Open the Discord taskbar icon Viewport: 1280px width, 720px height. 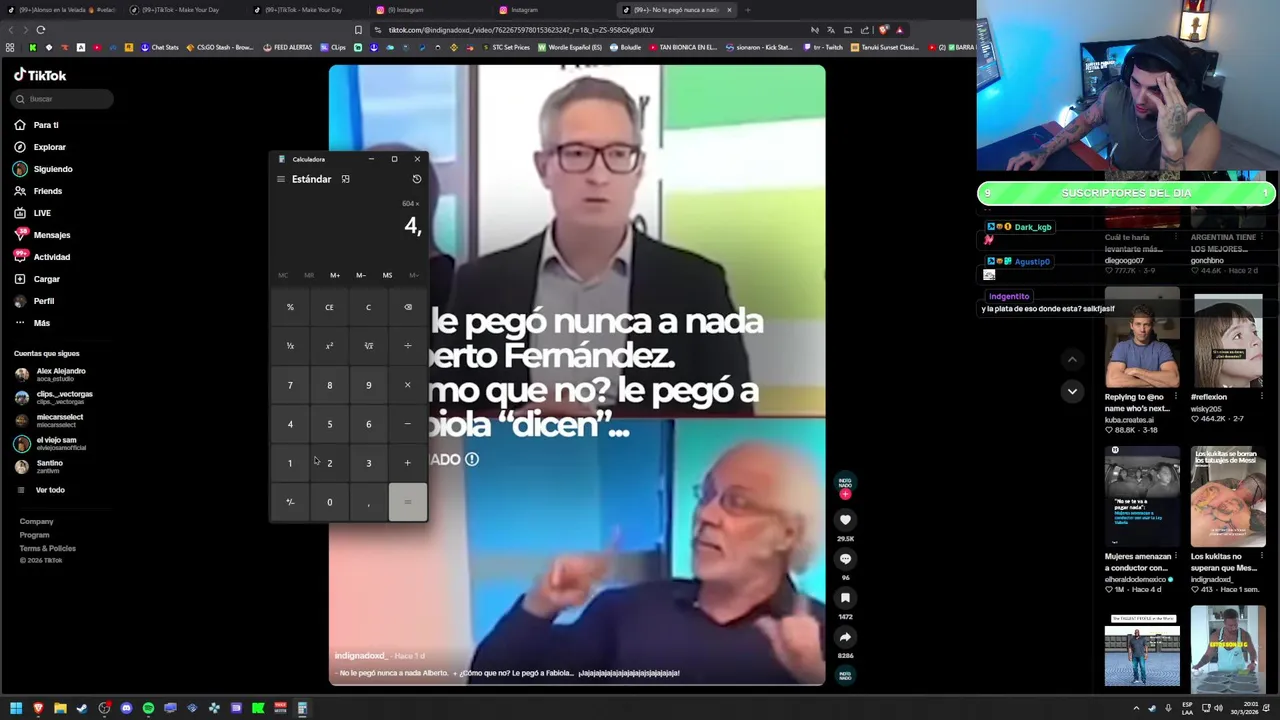coord(126,708)
